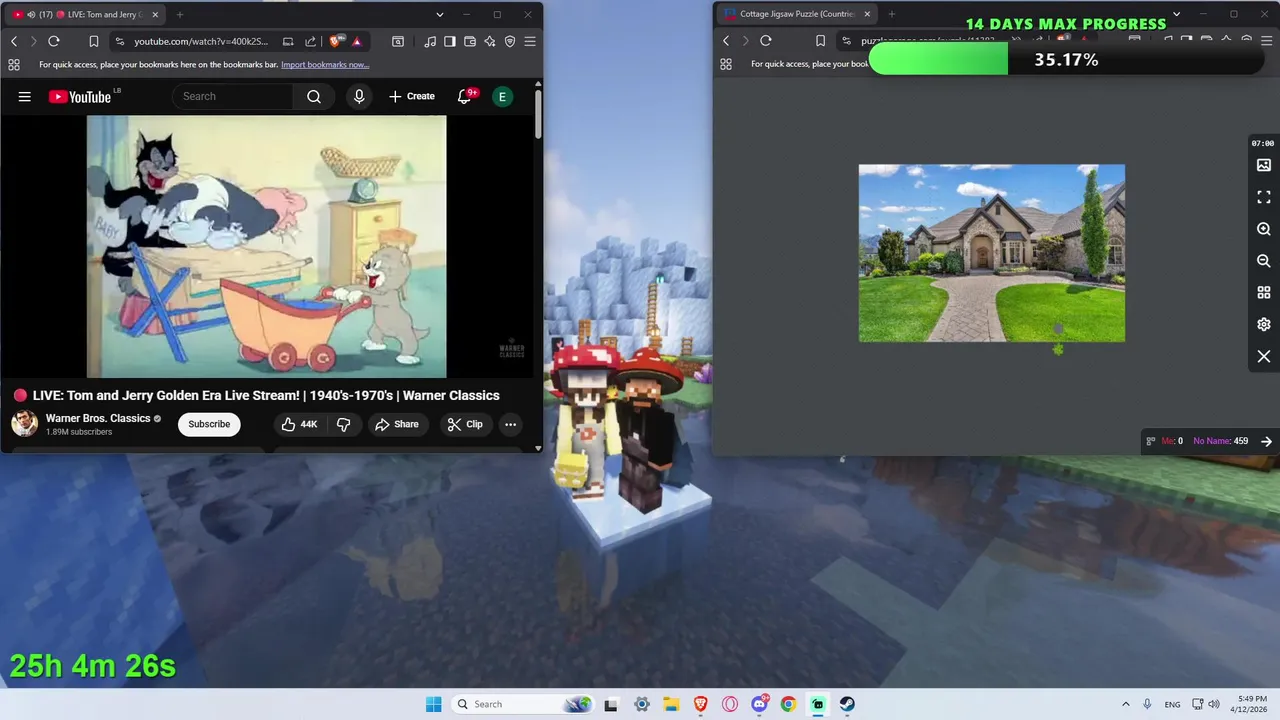Zoom in on the jigsaw puzzle
This screenshot has width=1280, height=720.
click(1264, 229)
